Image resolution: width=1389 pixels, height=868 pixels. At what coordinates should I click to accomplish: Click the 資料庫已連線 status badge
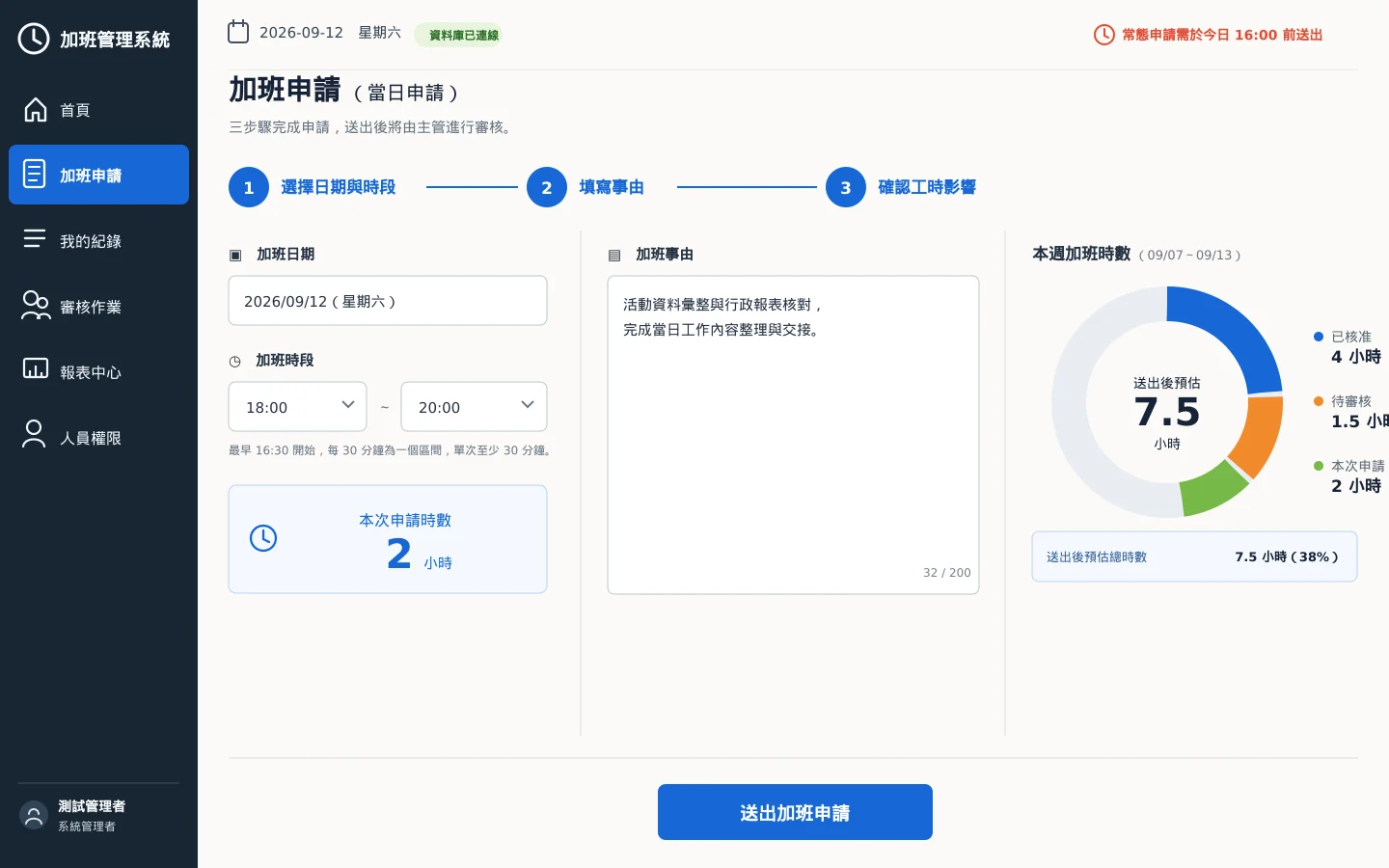(x=458, y=35)
